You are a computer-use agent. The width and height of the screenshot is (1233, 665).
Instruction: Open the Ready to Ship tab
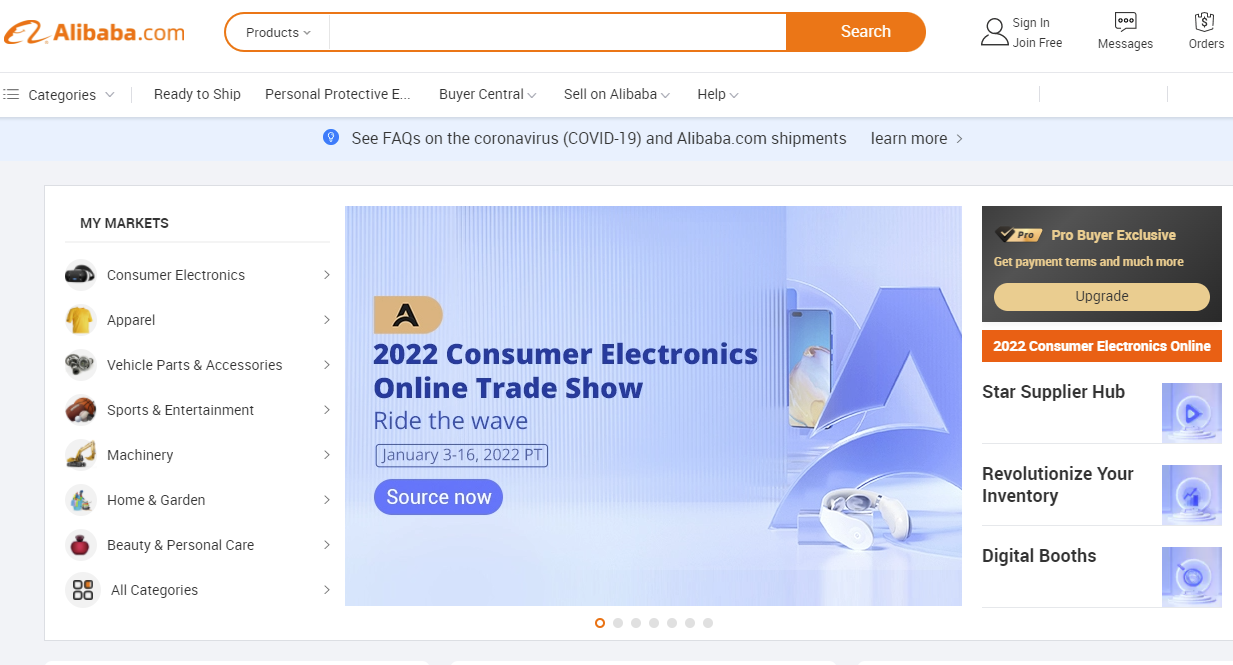point(197,94)
